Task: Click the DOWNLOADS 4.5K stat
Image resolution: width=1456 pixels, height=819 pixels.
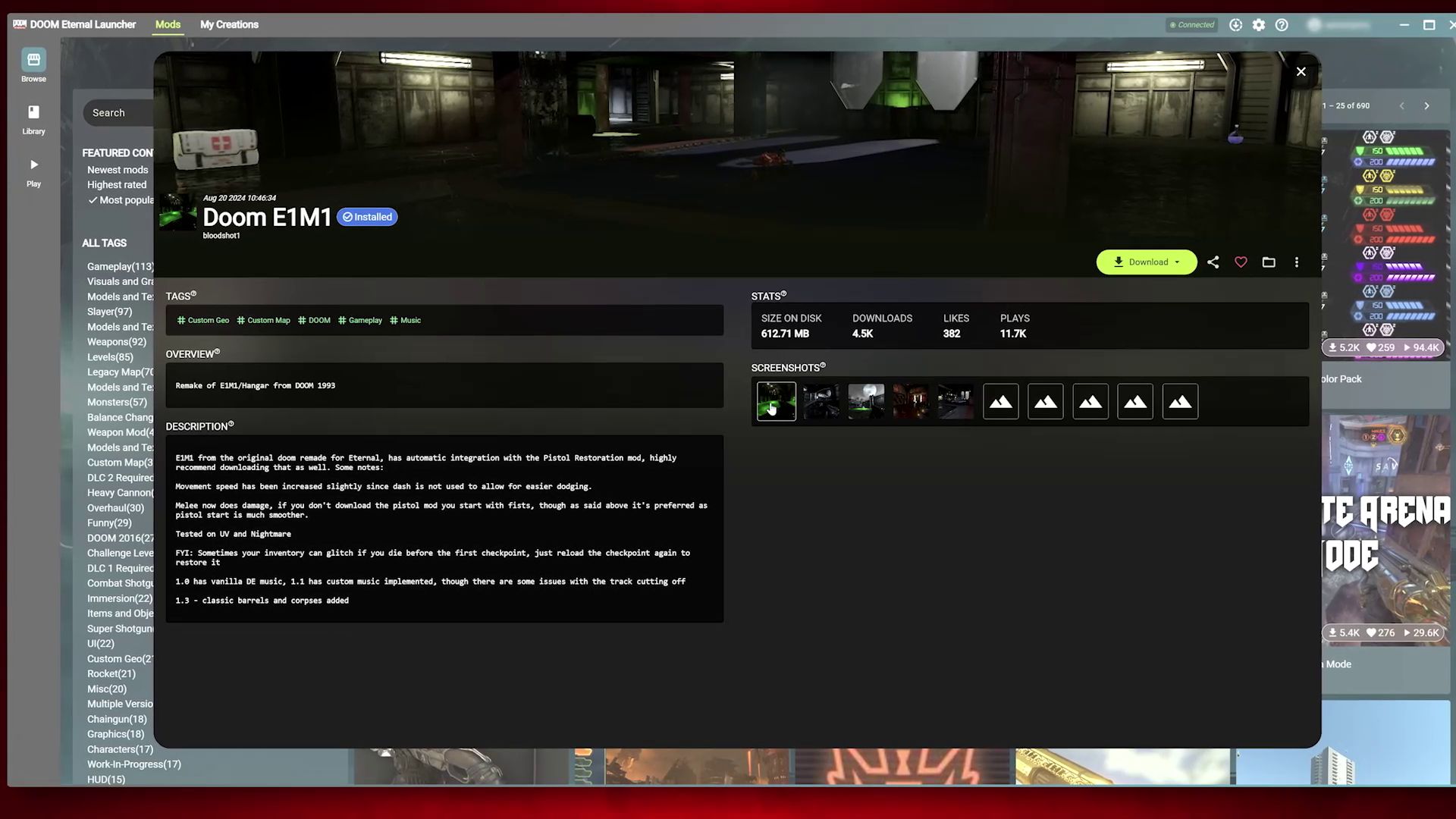Action: point(882,326)
